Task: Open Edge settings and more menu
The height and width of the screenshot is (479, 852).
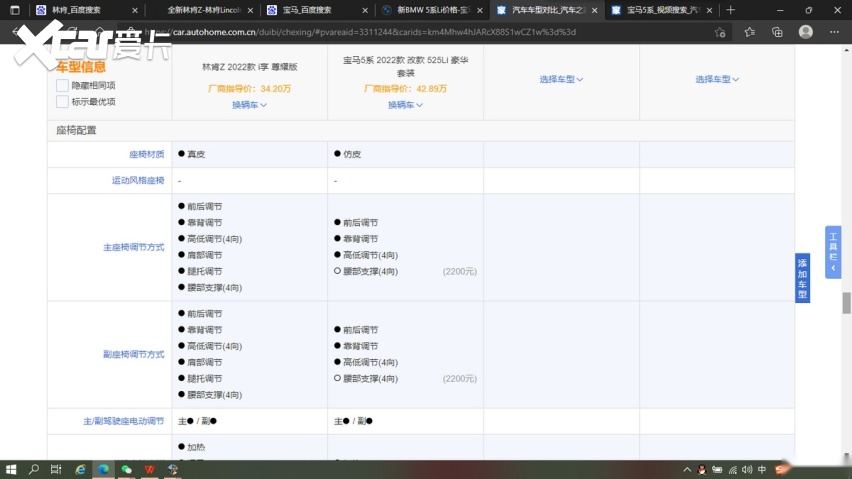Action: 835,32
